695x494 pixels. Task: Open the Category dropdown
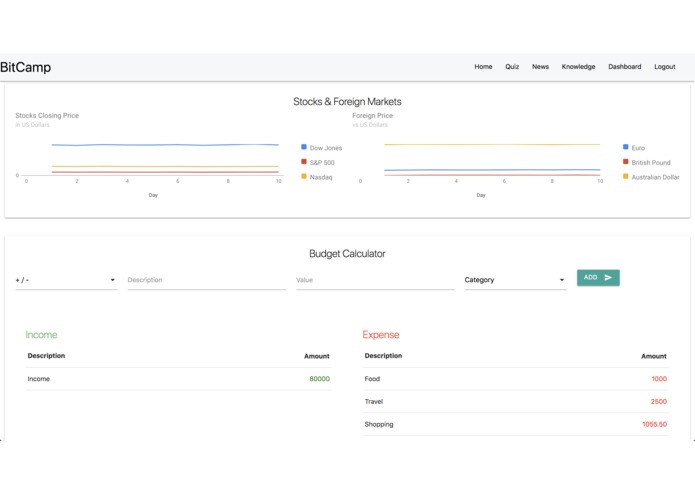(515, 280)
